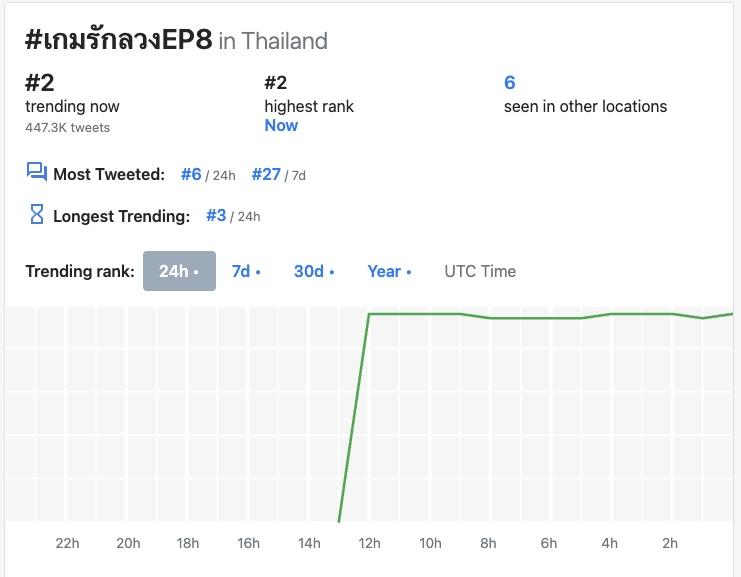
Task: Click the Most Tweeted chat bubbles icon
Action: [37, 173]
